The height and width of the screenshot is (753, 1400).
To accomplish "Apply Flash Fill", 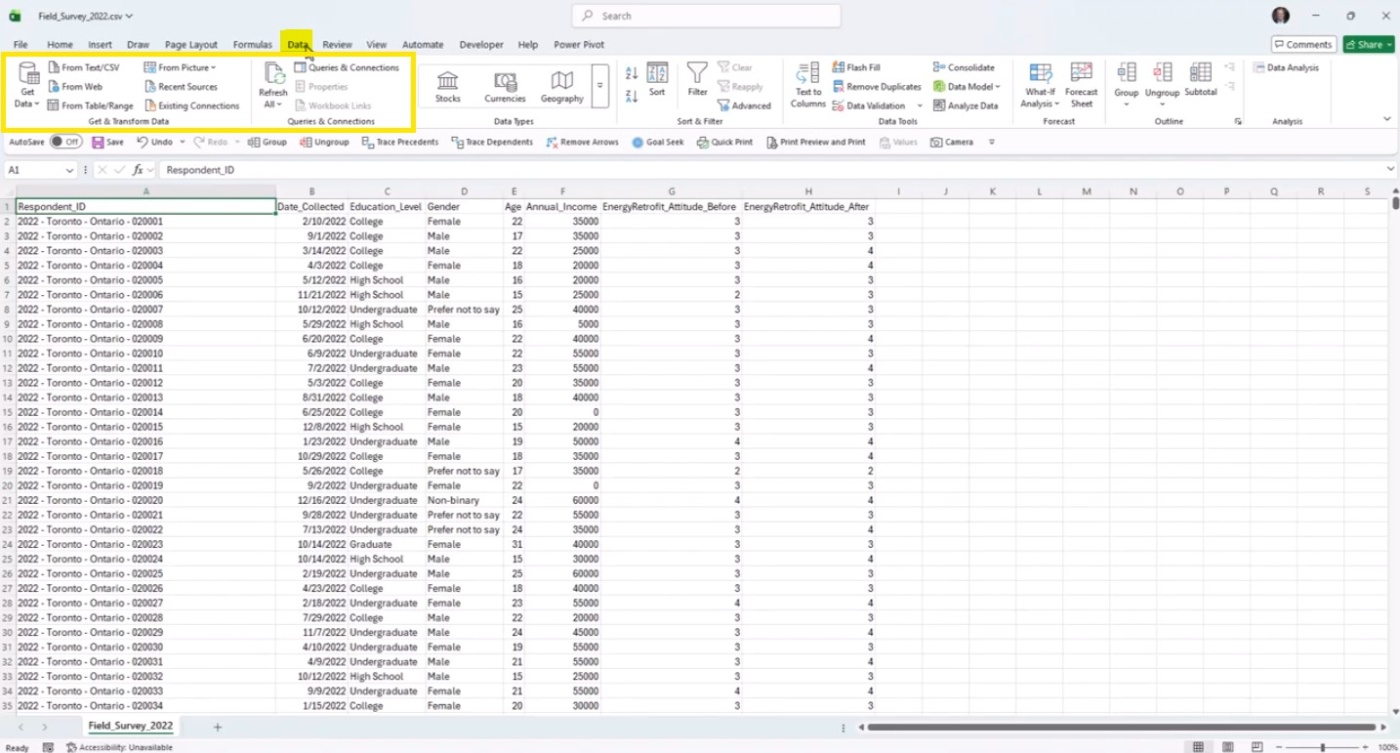I will 856,68.
